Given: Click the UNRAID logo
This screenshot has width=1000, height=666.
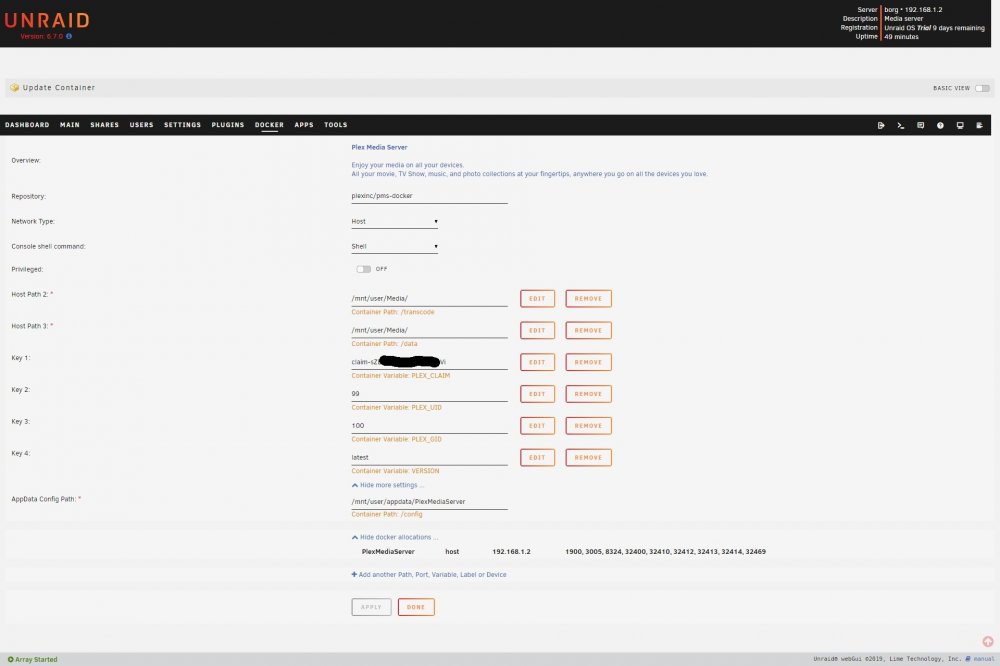Looking at the screenshot, I should coord(47,20).
